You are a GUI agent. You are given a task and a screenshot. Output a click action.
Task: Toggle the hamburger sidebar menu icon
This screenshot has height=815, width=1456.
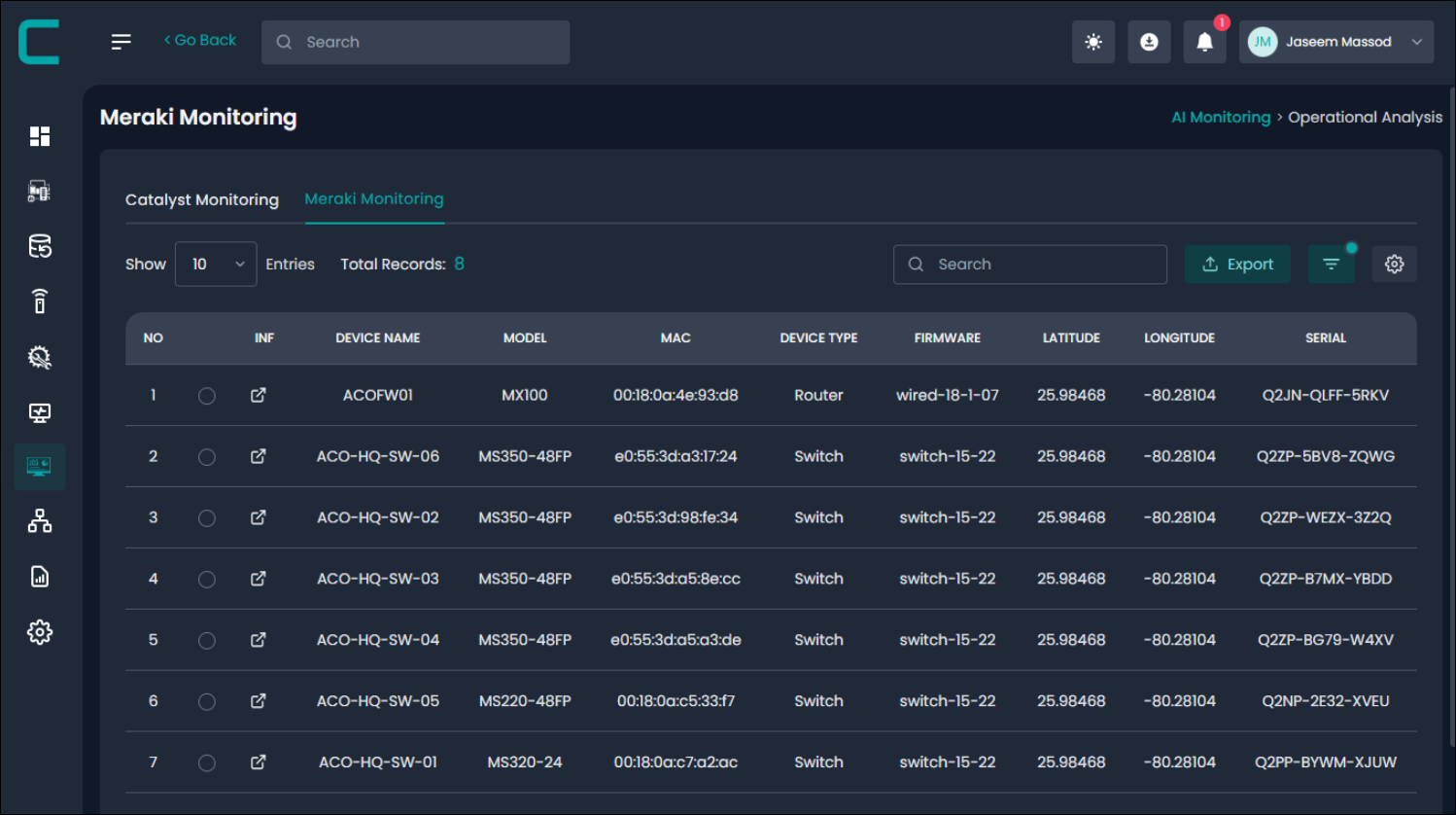pos(121,42)
